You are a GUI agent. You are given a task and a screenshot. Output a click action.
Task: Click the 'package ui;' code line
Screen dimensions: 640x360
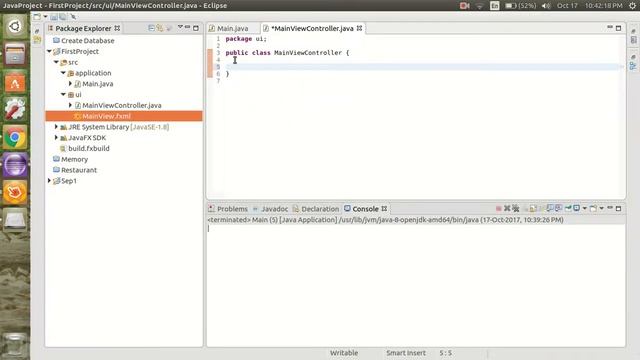click(x=246, y=39)
